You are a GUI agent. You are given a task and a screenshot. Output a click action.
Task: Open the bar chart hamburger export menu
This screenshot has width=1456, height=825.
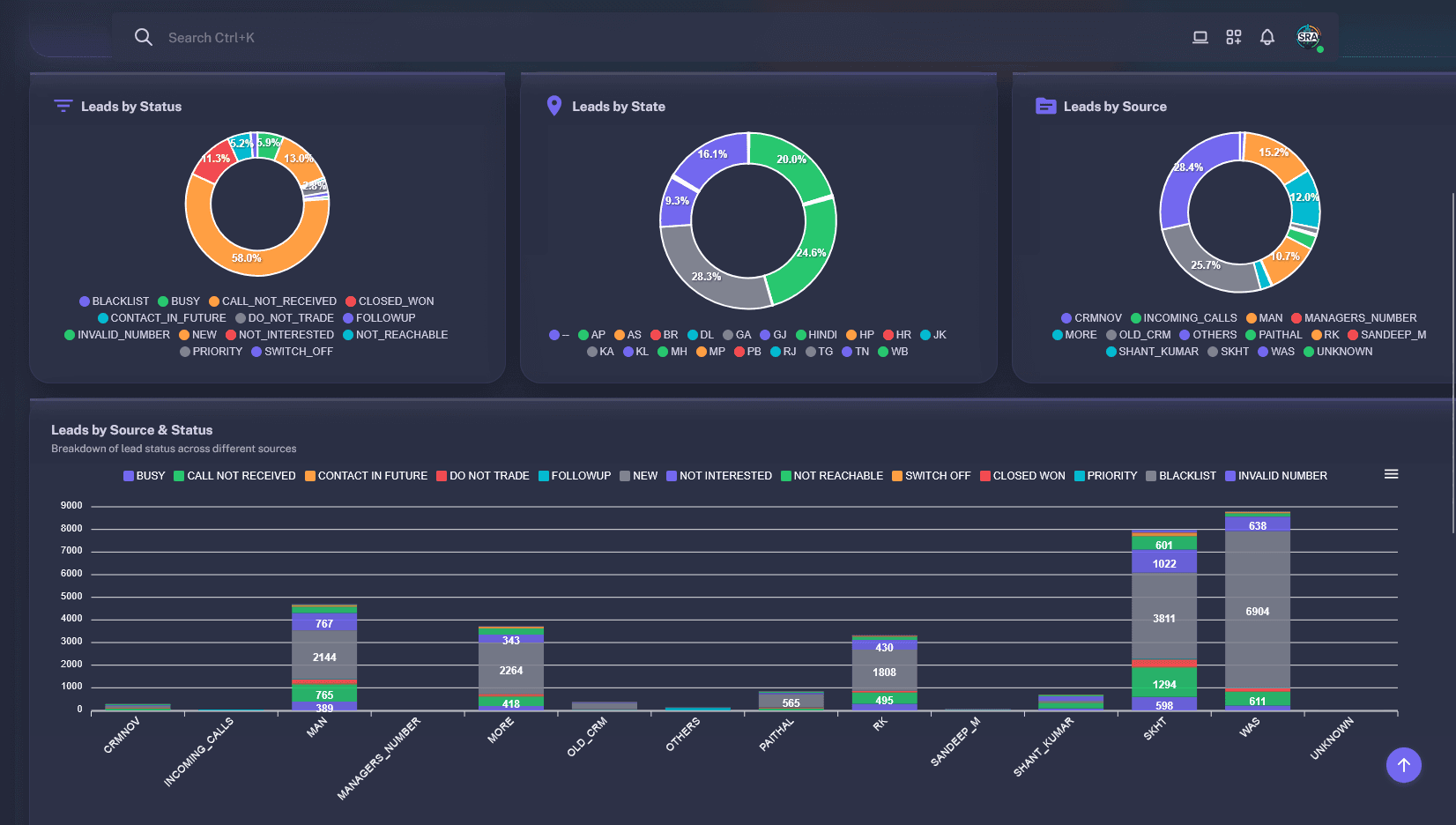point(1391,474)
